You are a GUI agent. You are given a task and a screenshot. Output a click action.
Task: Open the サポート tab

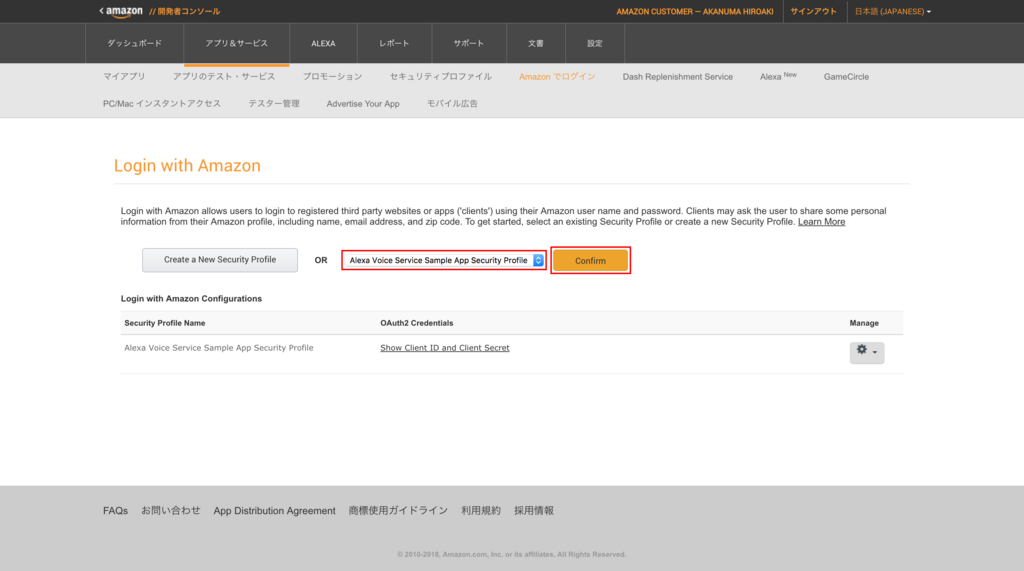469,43
